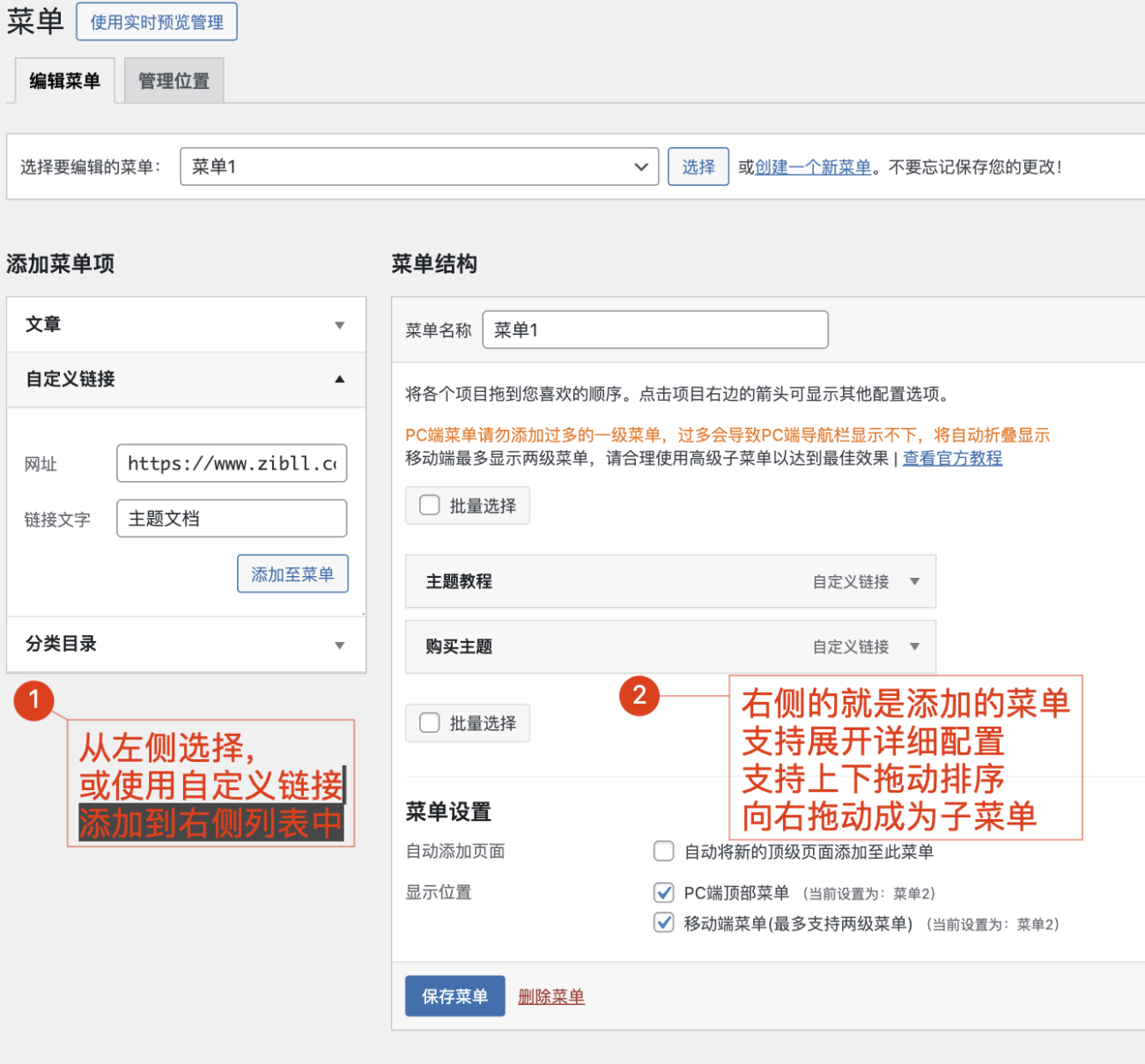The height and width of the screenshot is (1064, 1145).
Task: Select the 编辑菜单 tab
Action: [64, 81]
